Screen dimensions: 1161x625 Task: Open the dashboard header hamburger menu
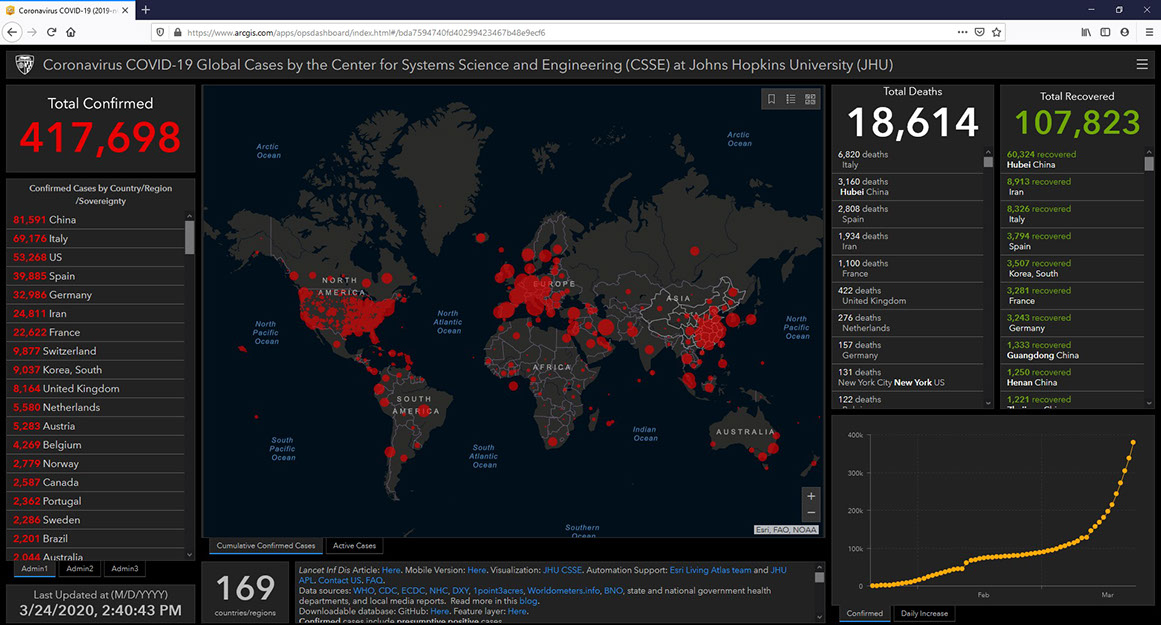1142,64
